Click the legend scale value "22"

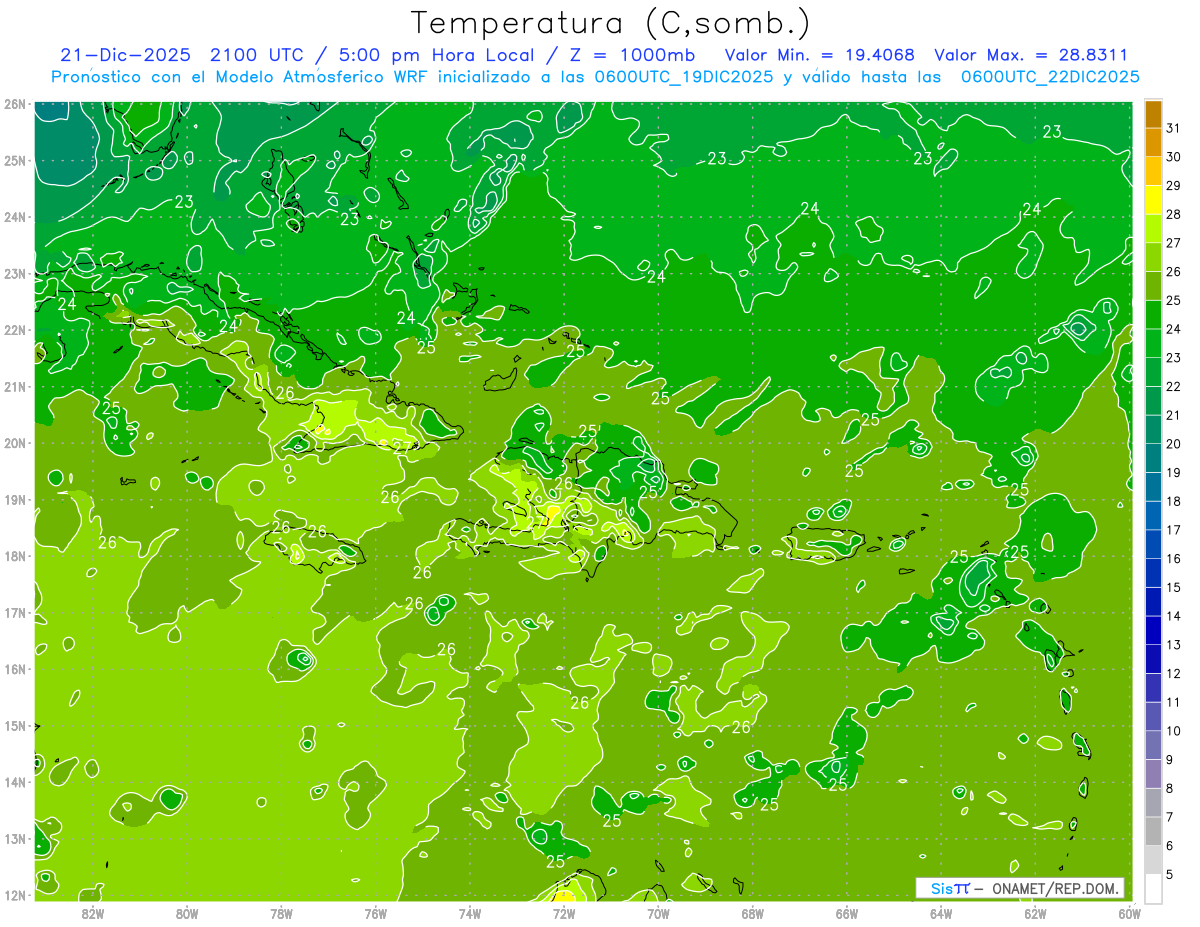coord(1173,387)
